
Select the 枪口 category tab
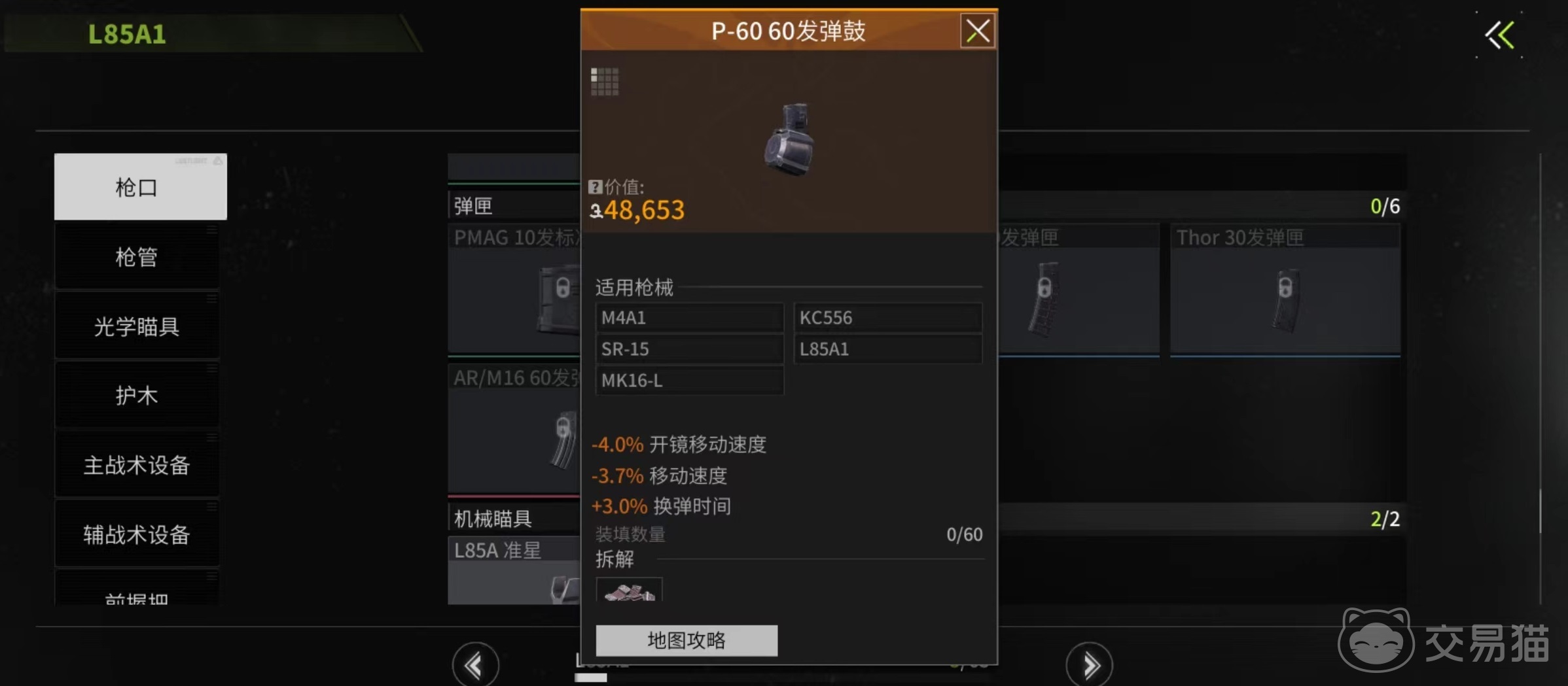[140, 187]
